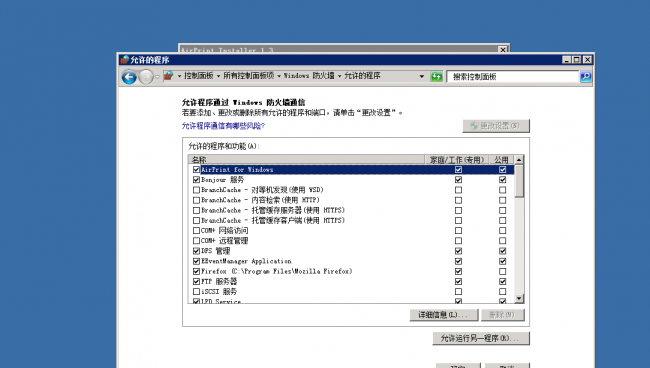Image resolution: width=650 pixels, height=368 pixels.
Task: Sort by 名称 column header
Action: coord(306,160)
